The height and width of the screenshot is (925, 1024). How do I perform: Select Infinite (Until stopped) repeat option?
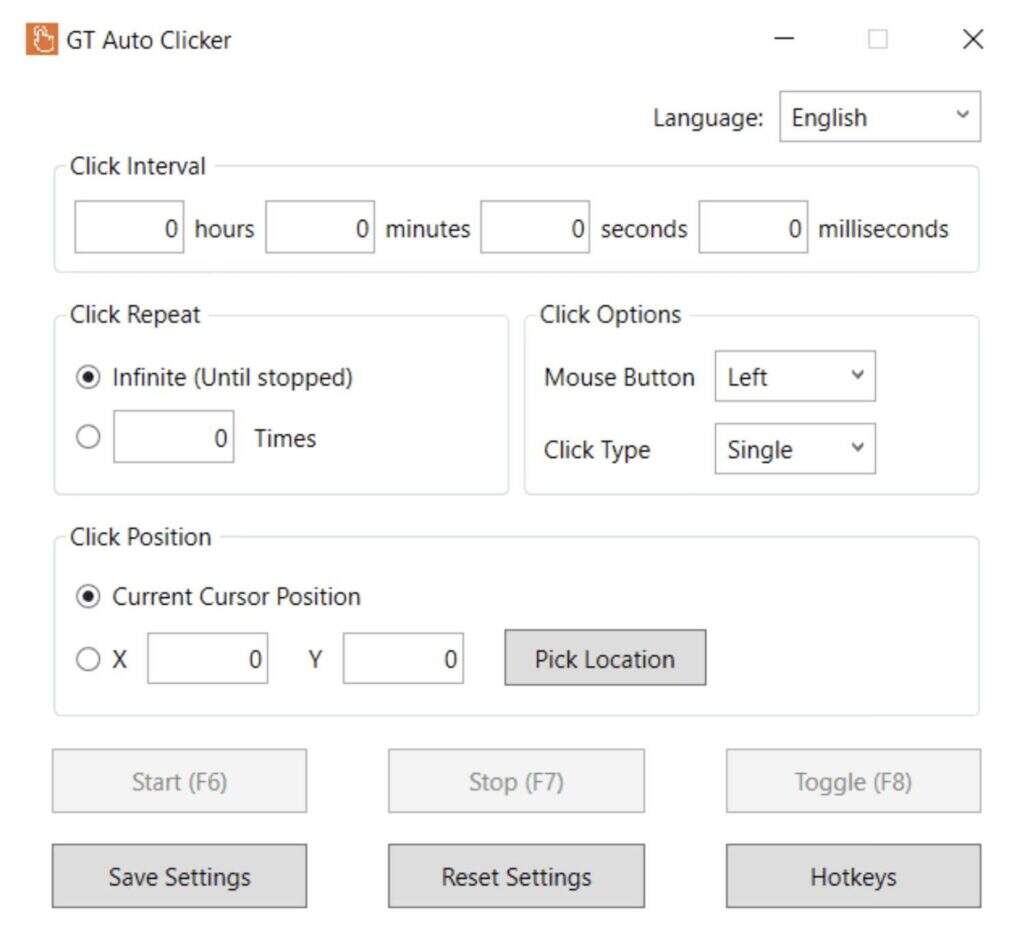coord(89,378)
